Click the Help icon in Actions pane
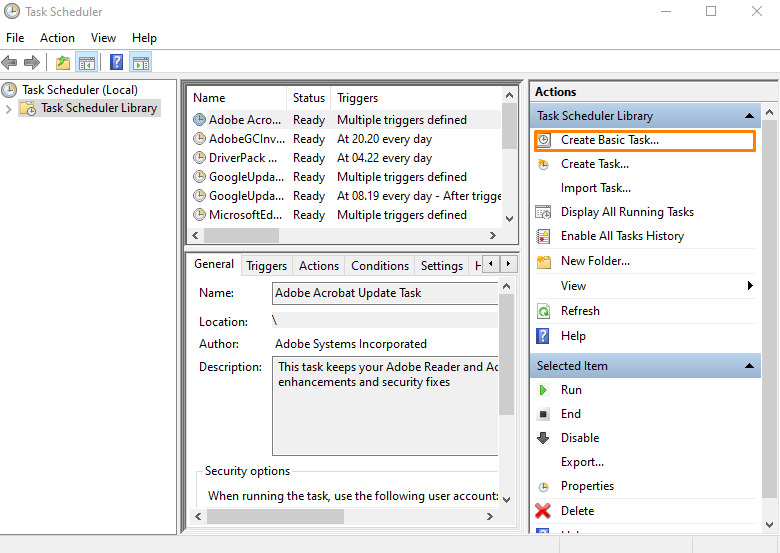 point(543,336)
